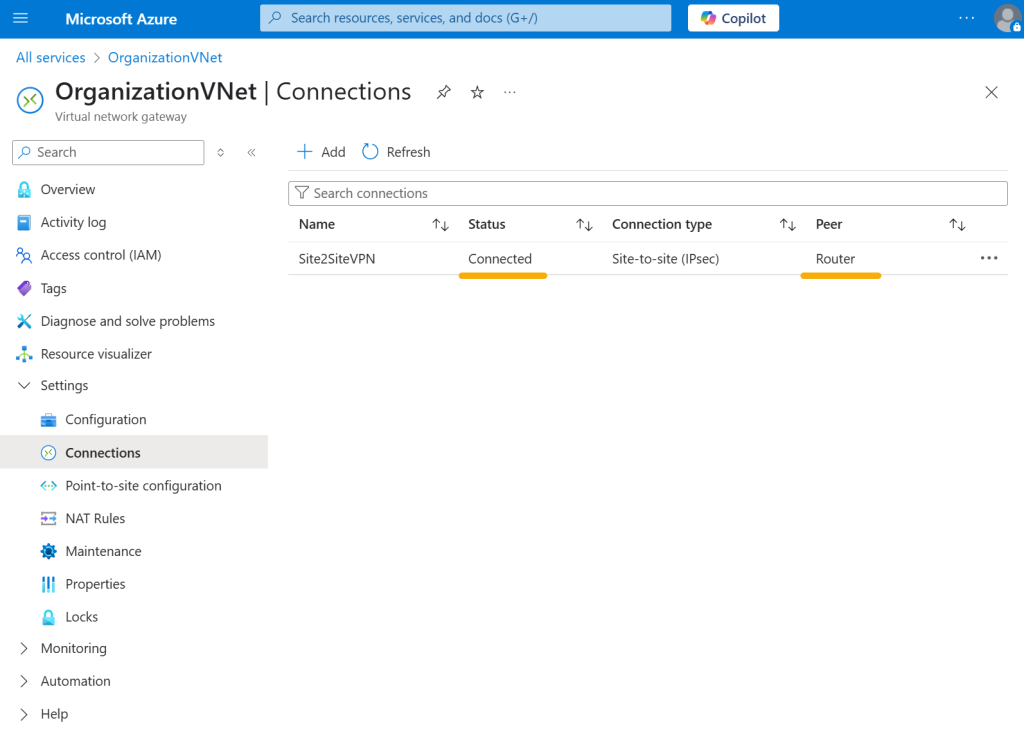Close the Connections blade
This screenshot has height=752, width=1024.
tap(991, 92)
